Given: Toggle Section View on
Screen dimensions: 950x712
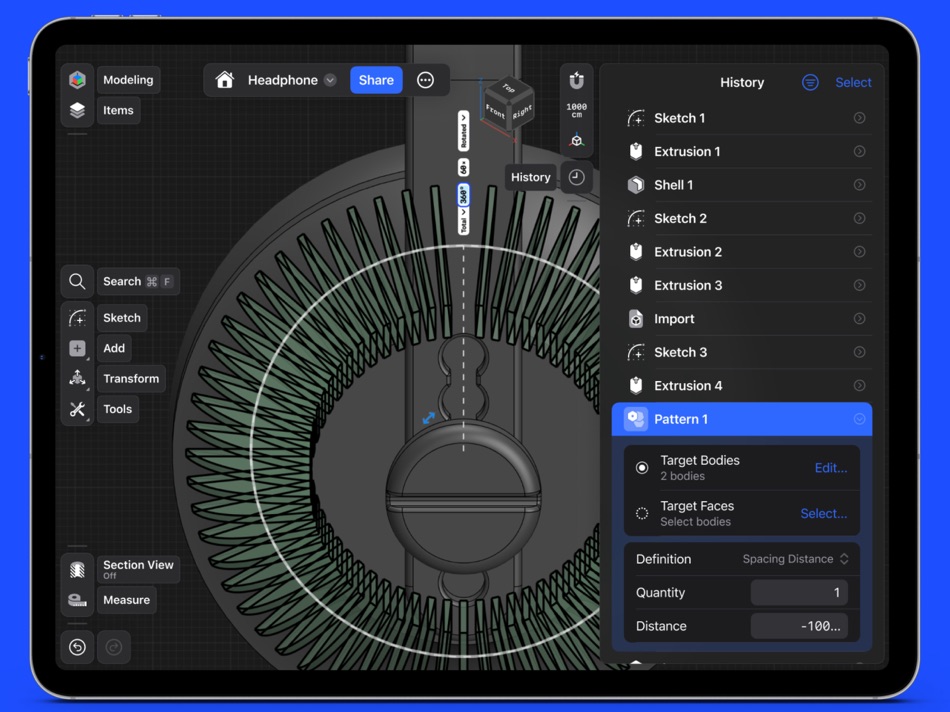Looking at the screenshot, I should [77, 567].
